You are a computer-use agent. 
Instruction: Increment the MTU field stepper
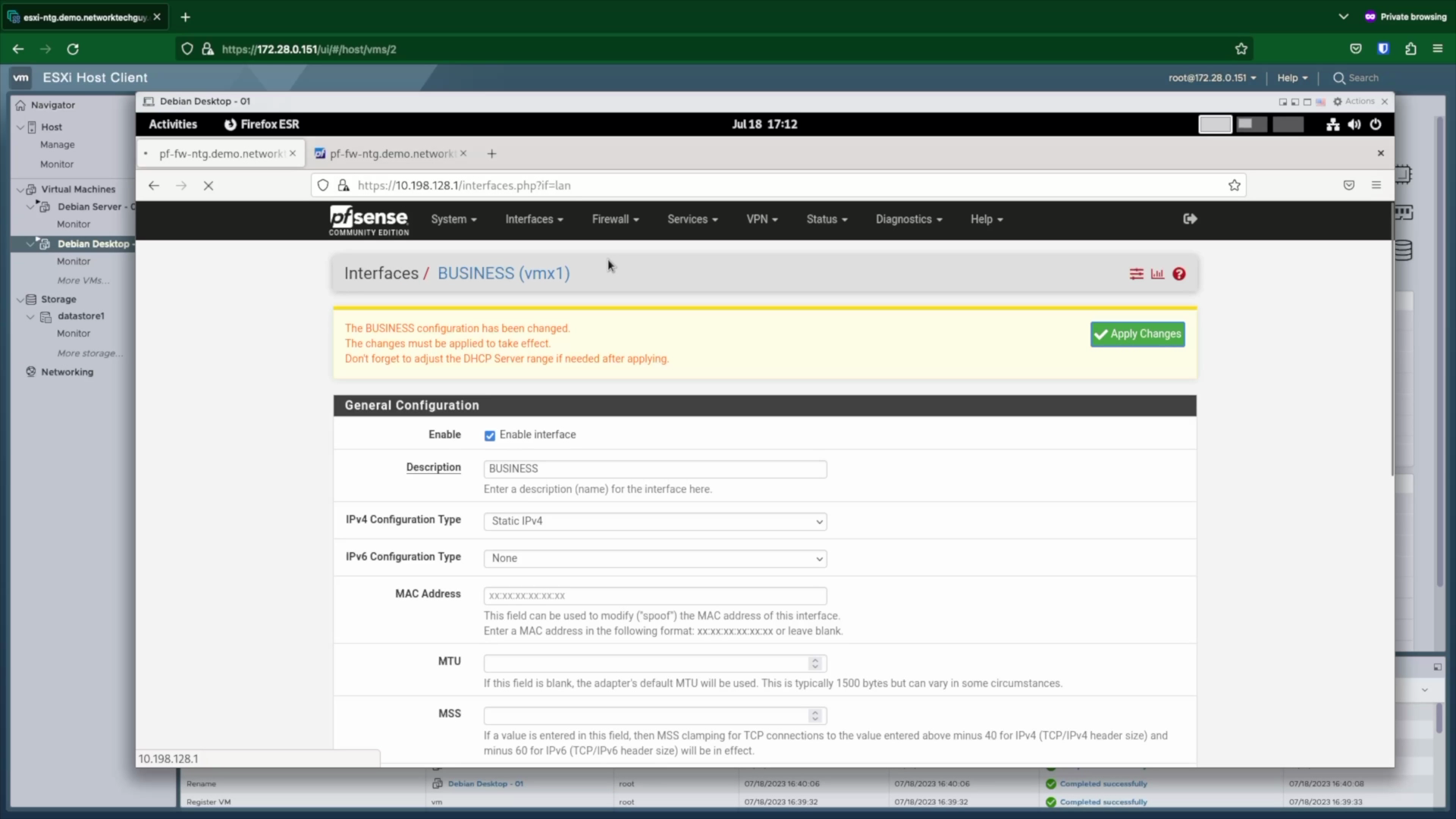[x=815, y=661]
